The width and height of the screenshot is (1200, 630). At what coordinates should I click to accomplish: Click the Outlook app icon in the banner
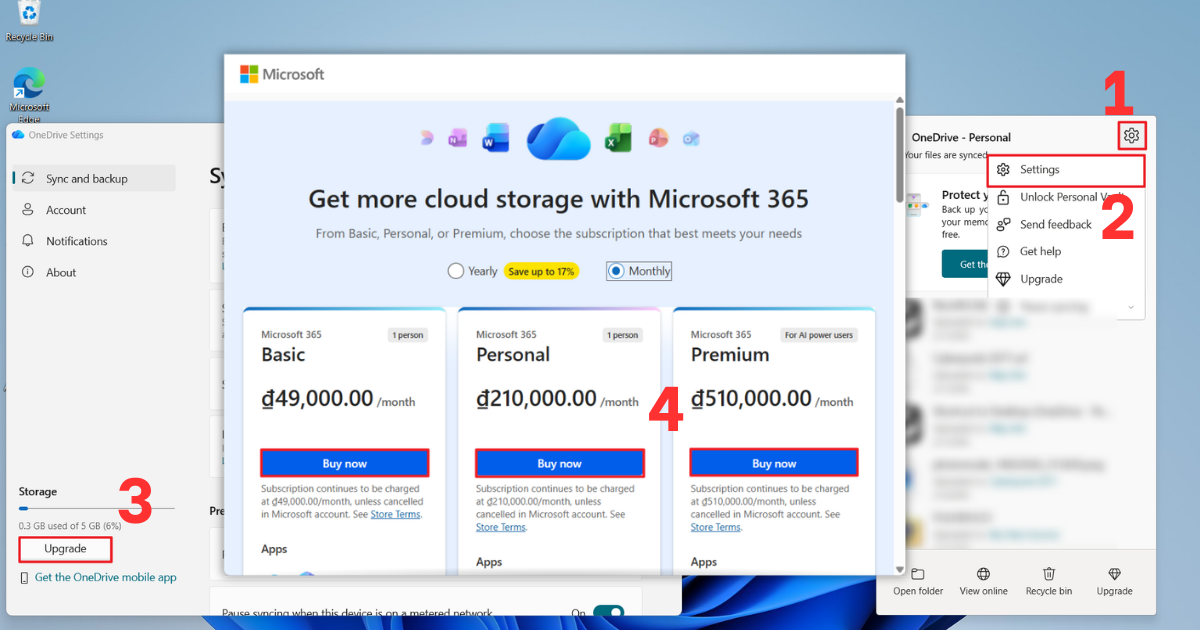691,139
